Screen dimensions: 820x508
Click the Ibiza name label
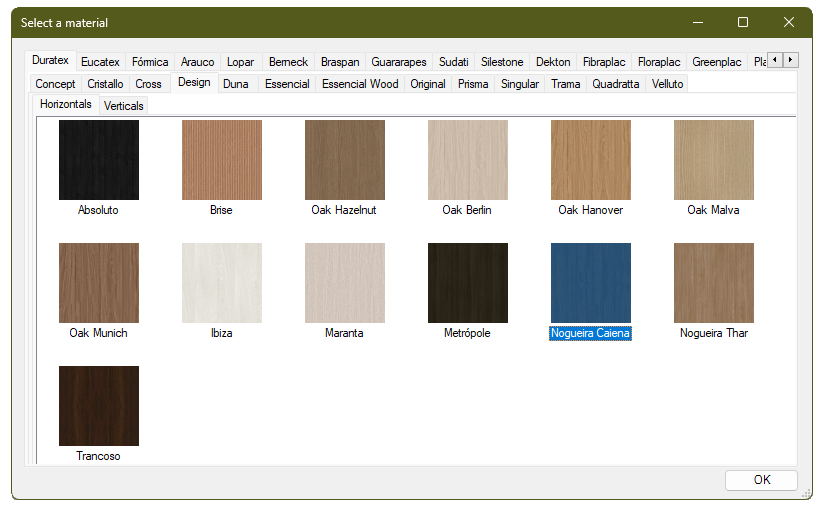point(222,333)
